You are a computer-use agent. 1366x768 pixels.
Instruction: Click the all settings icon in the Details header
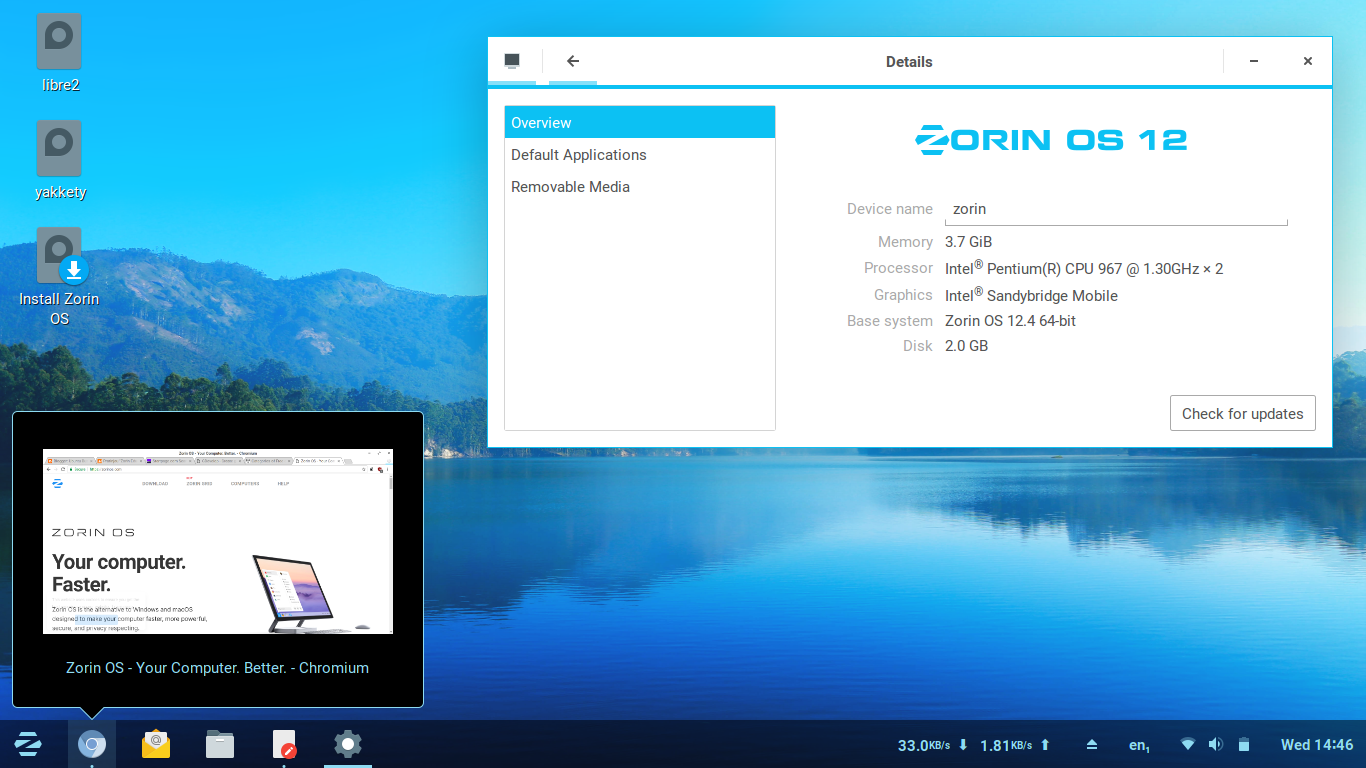coord(513,61)
